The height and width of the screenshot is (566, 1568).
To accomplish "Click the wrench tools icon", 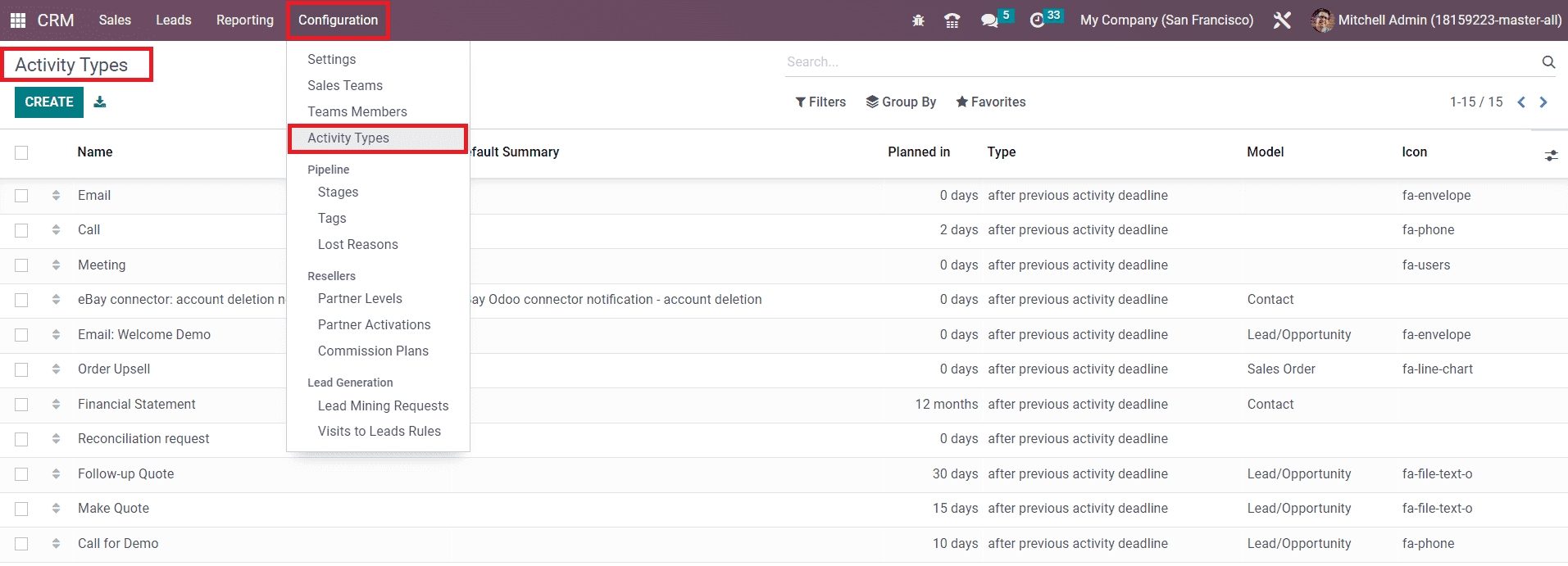I will [1282, 20].
